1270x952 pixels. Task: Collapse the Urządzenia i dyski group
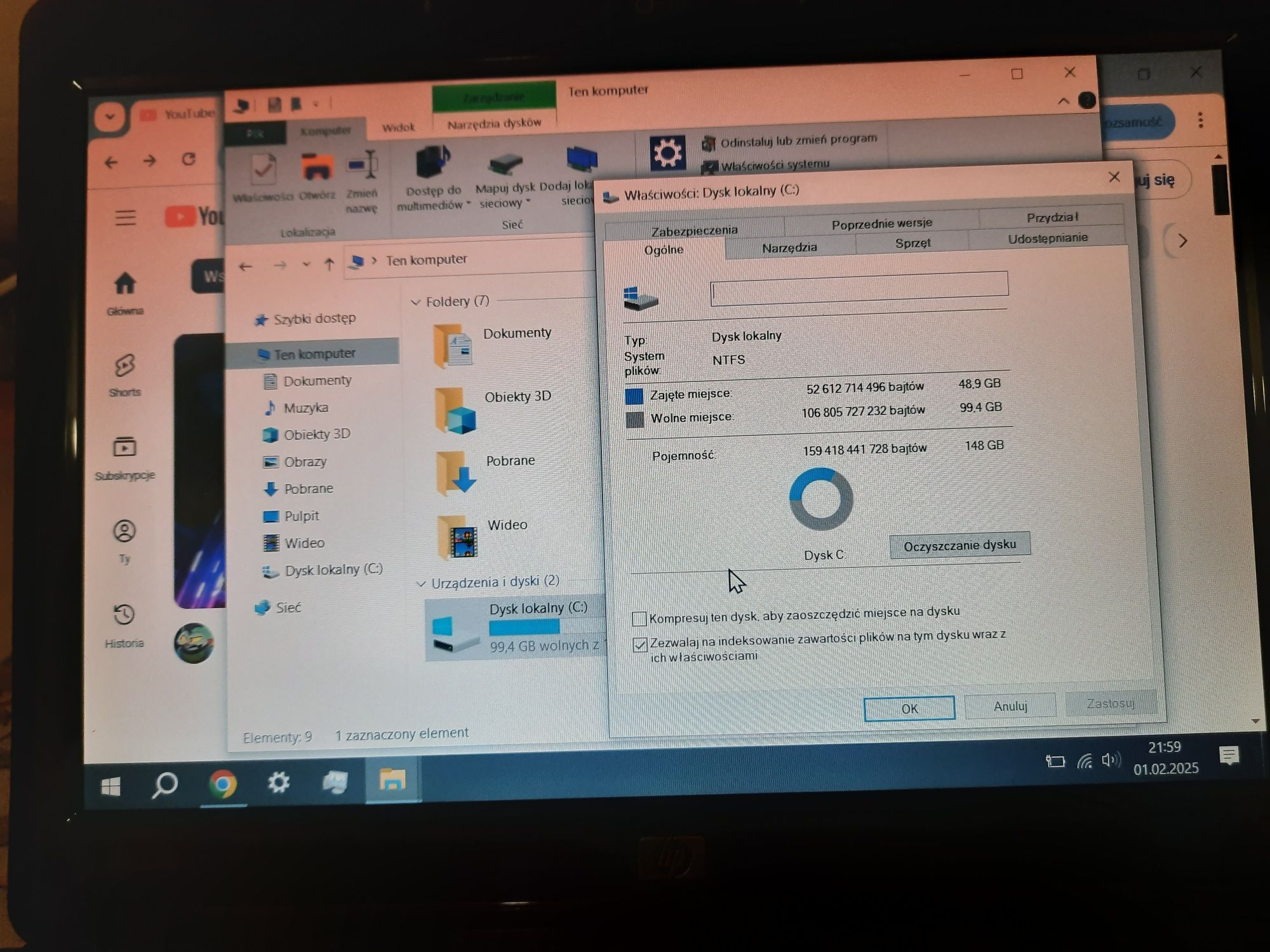(420, 583)
